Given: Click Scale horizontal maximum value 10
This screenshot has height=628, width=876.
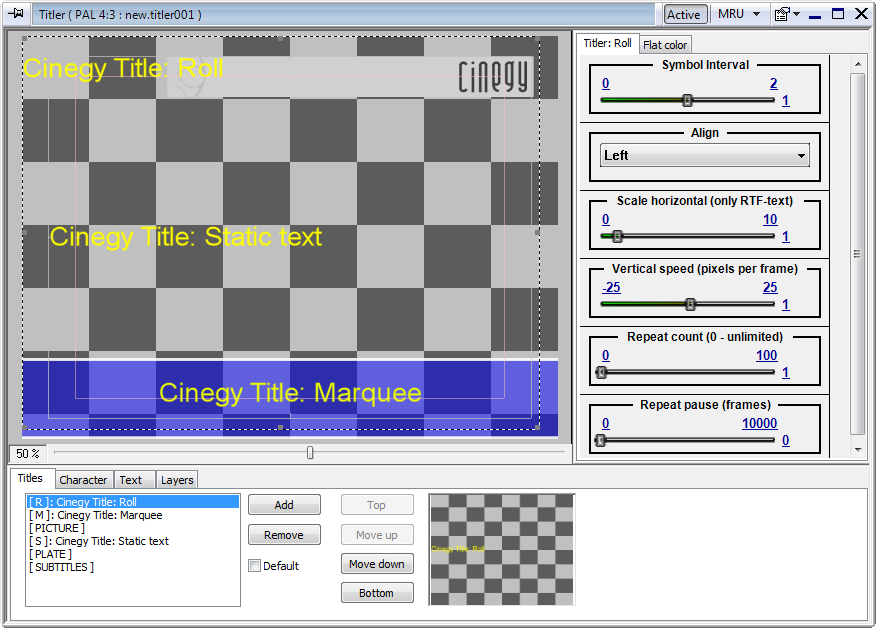Looking at the screenshot, I should click(770, 220).
